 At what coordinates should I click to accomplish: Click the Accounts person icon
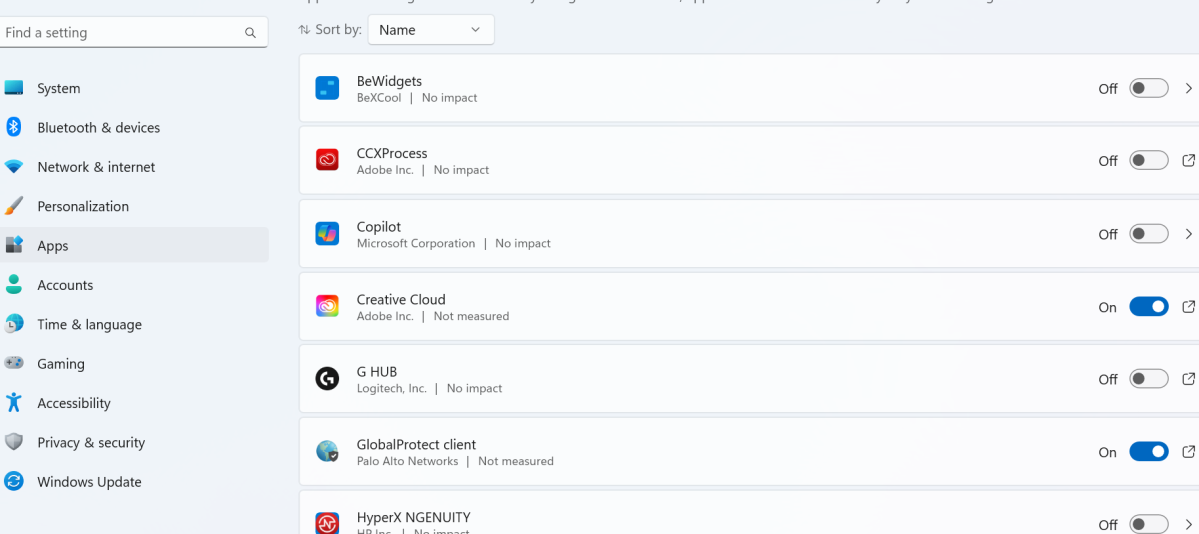(x=14, y=285)
